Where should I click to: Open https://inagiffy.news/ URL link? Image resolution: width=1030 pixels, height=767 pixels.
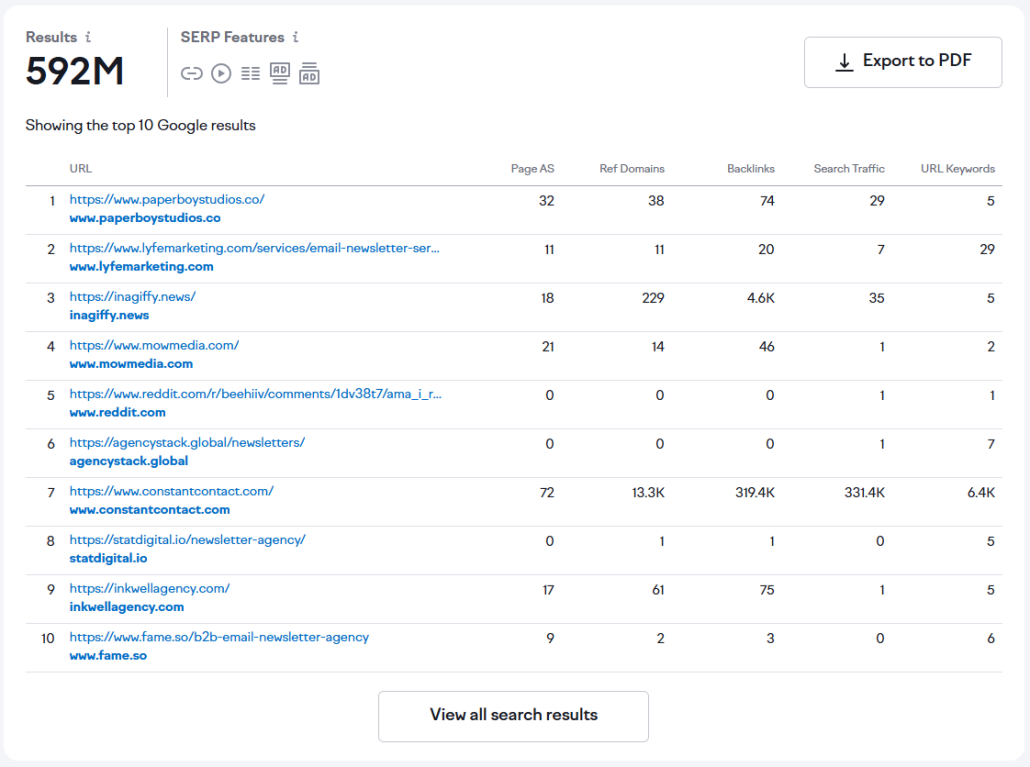(x=133, y=297)
